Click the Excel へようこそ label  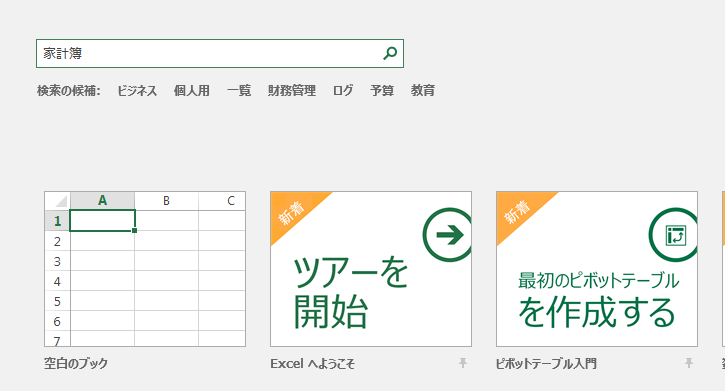(x=313, y=364)
